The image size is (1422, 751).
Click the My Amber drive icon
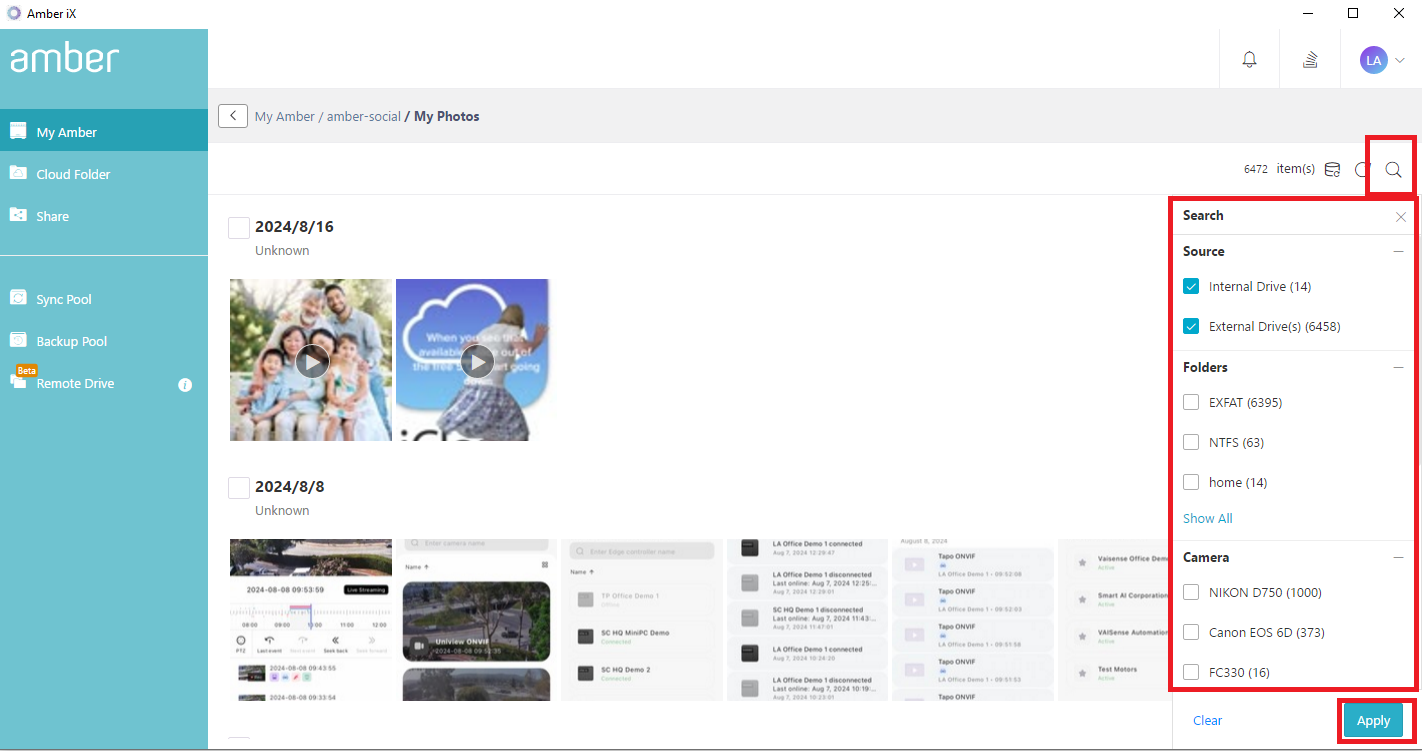[x=18, y=131]
